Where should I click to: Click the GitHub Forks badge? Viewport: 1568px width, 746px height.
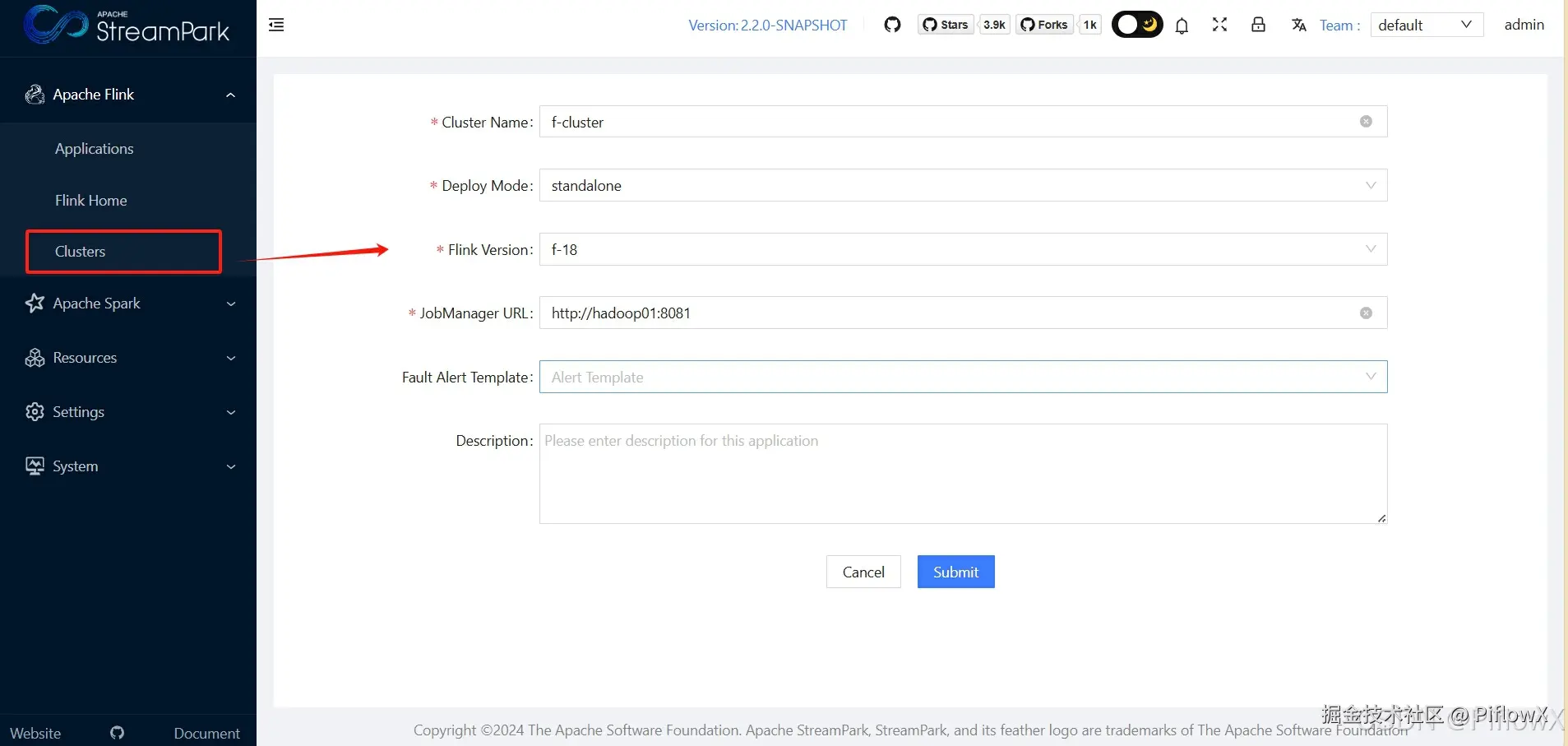coord(1044,25)
